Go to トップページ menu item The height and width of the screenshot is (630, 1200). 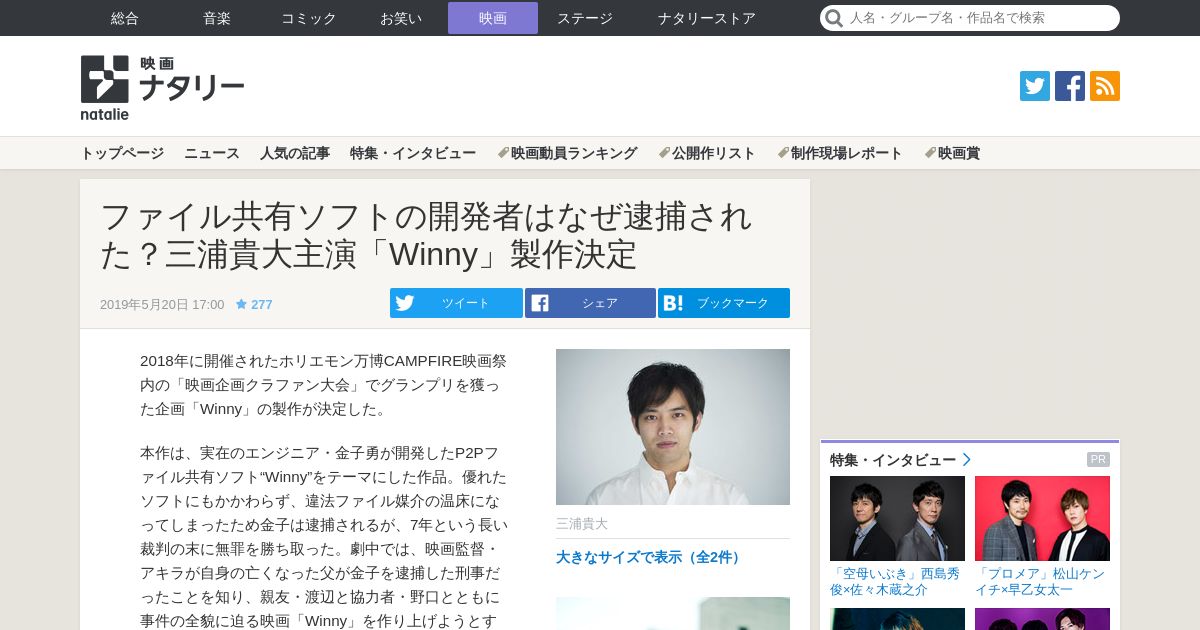coord(122,153)
